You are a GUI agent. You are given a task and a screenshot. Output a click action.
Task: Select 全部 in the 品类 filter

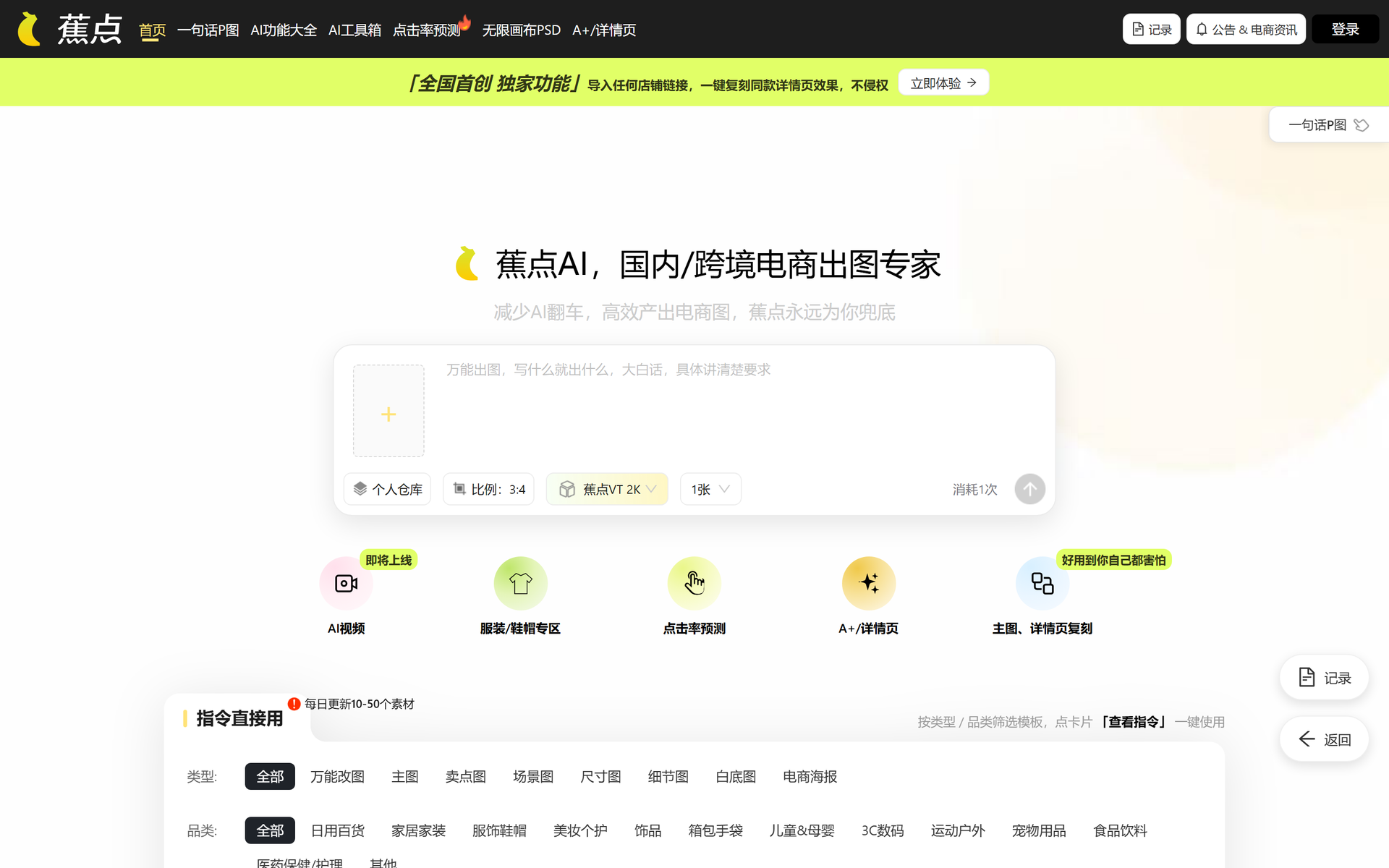click(x=270, y=830)
